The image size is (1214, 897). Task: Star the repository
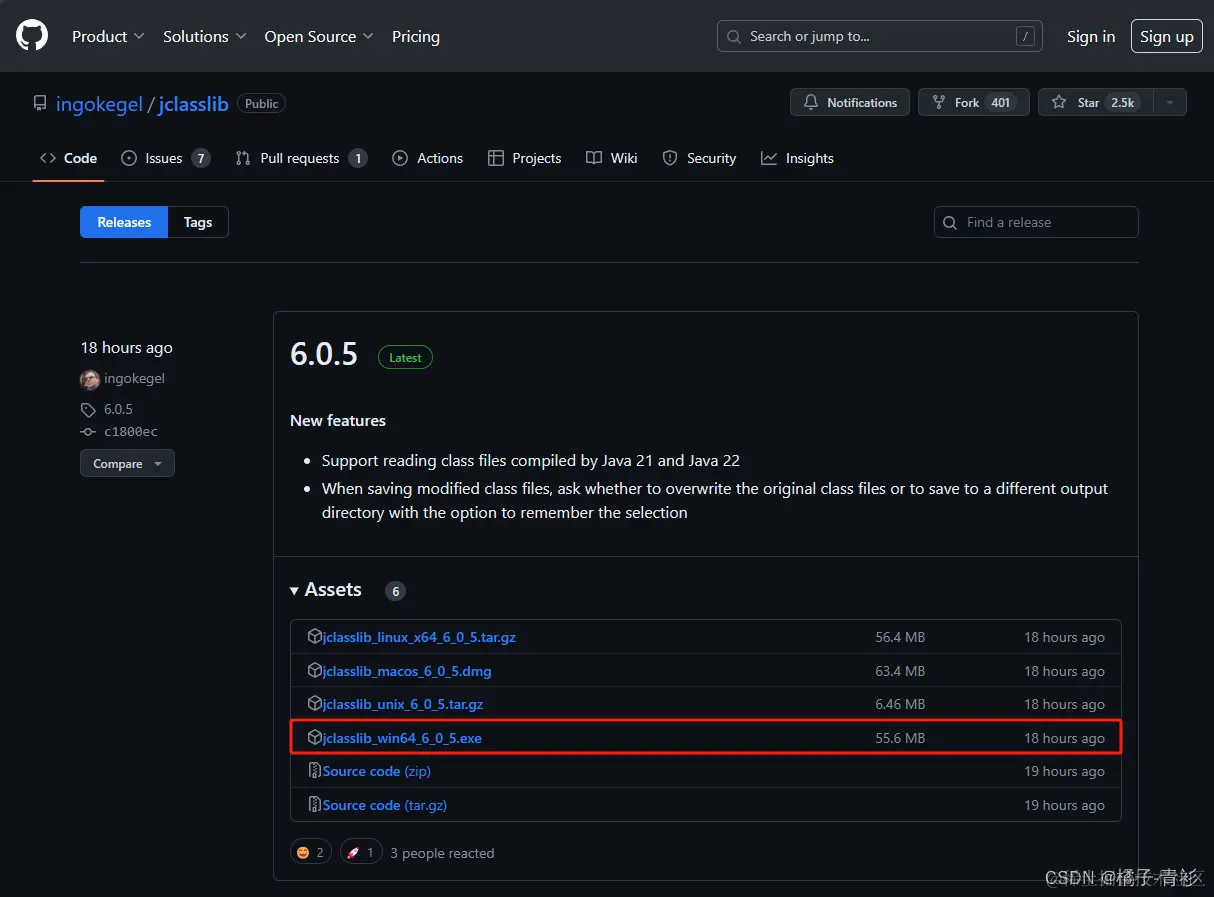(x=1095, y=102)
